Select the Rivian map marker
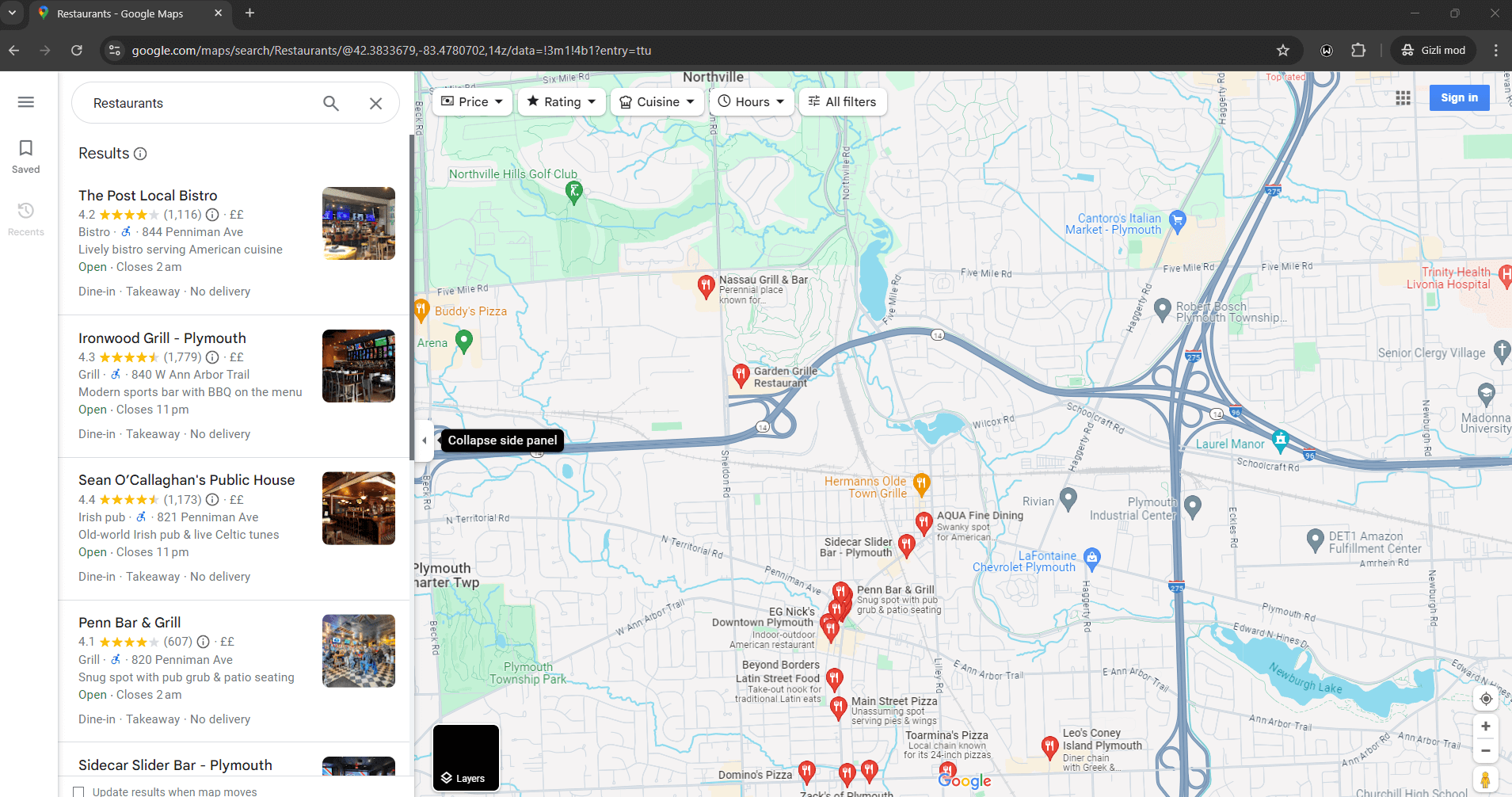 (1068, 499)
